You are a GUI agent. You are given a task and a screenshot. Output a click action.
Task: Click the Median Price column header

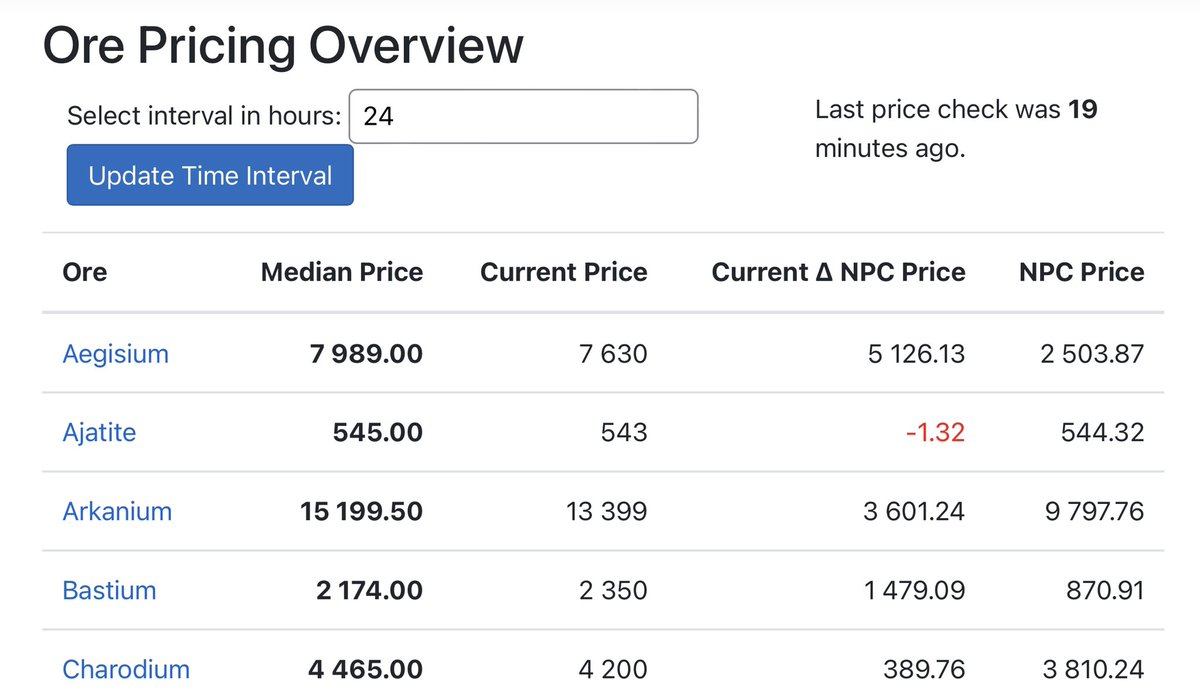pyautogui.click(x=341, y=272)
